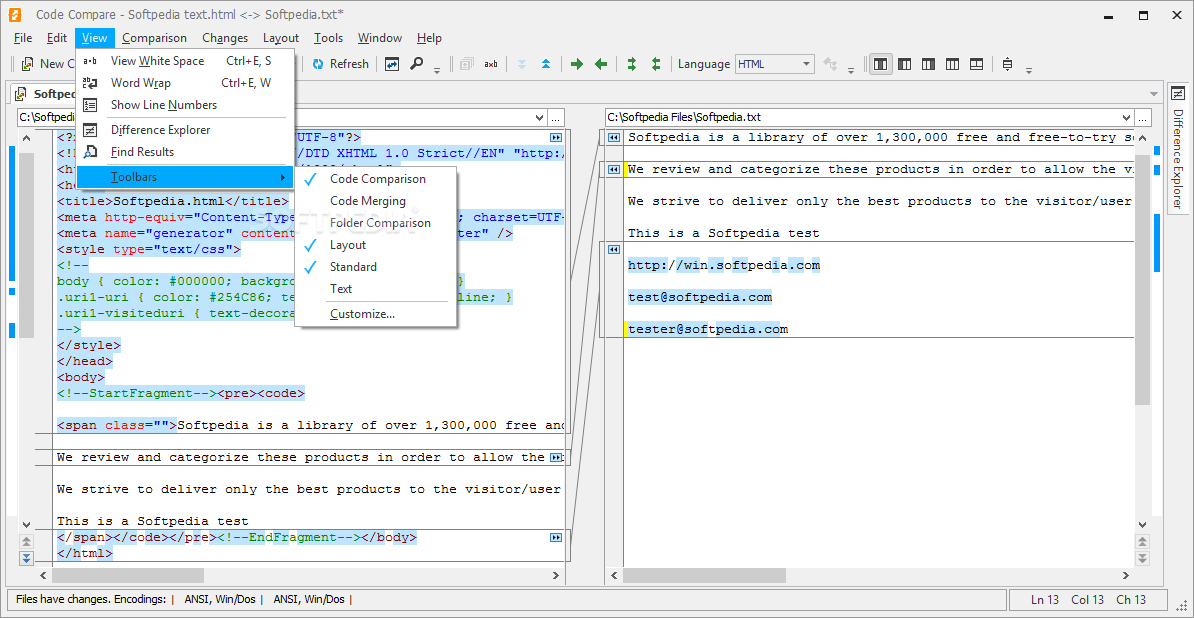Uncheck the Code Comparison toolbar
The width and height of the screenshot is (1194, 618).
[x=376, y=179]
